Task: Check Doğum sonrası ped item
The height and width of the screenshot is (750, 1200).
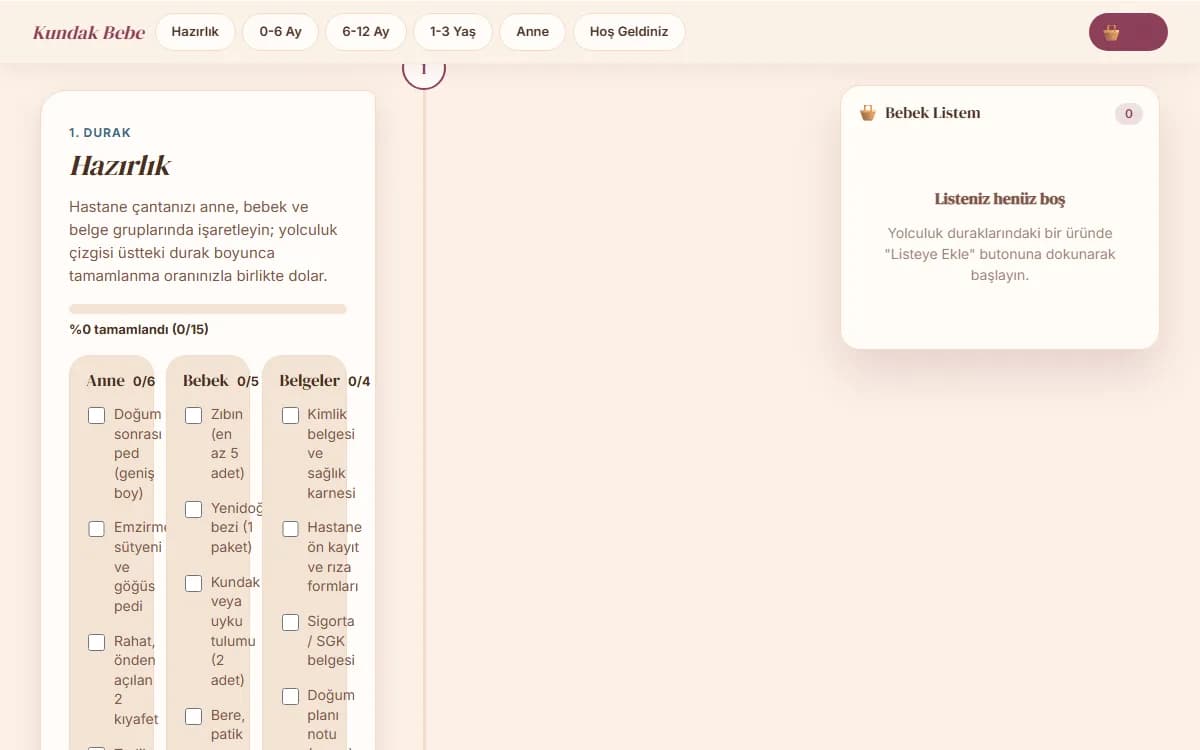Action: click(97, 415)
